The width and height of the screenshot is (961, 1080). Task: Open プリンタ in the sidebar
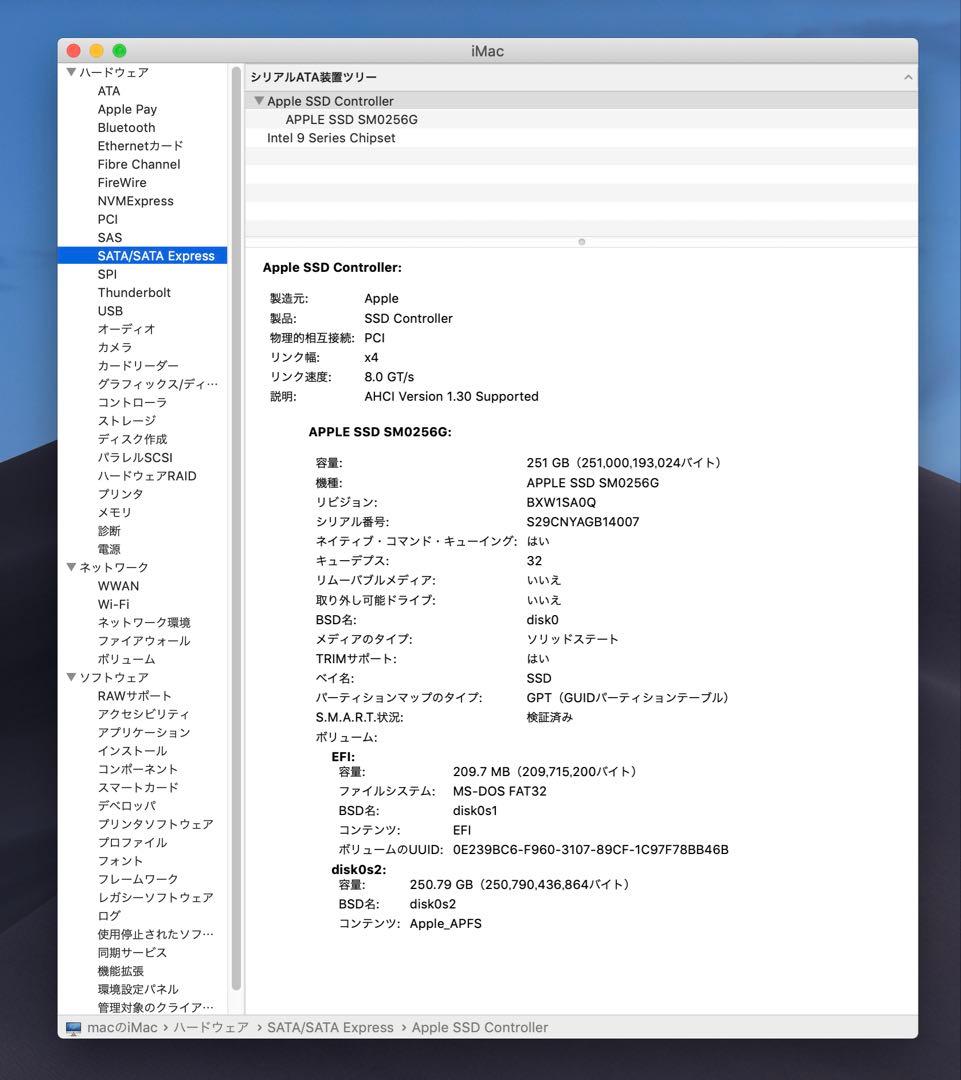pos(120,494)
